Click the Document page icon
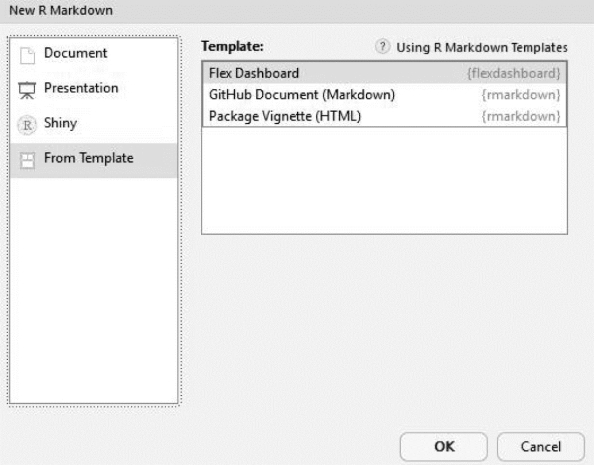 pyautogui.click(x=27, y=56)
